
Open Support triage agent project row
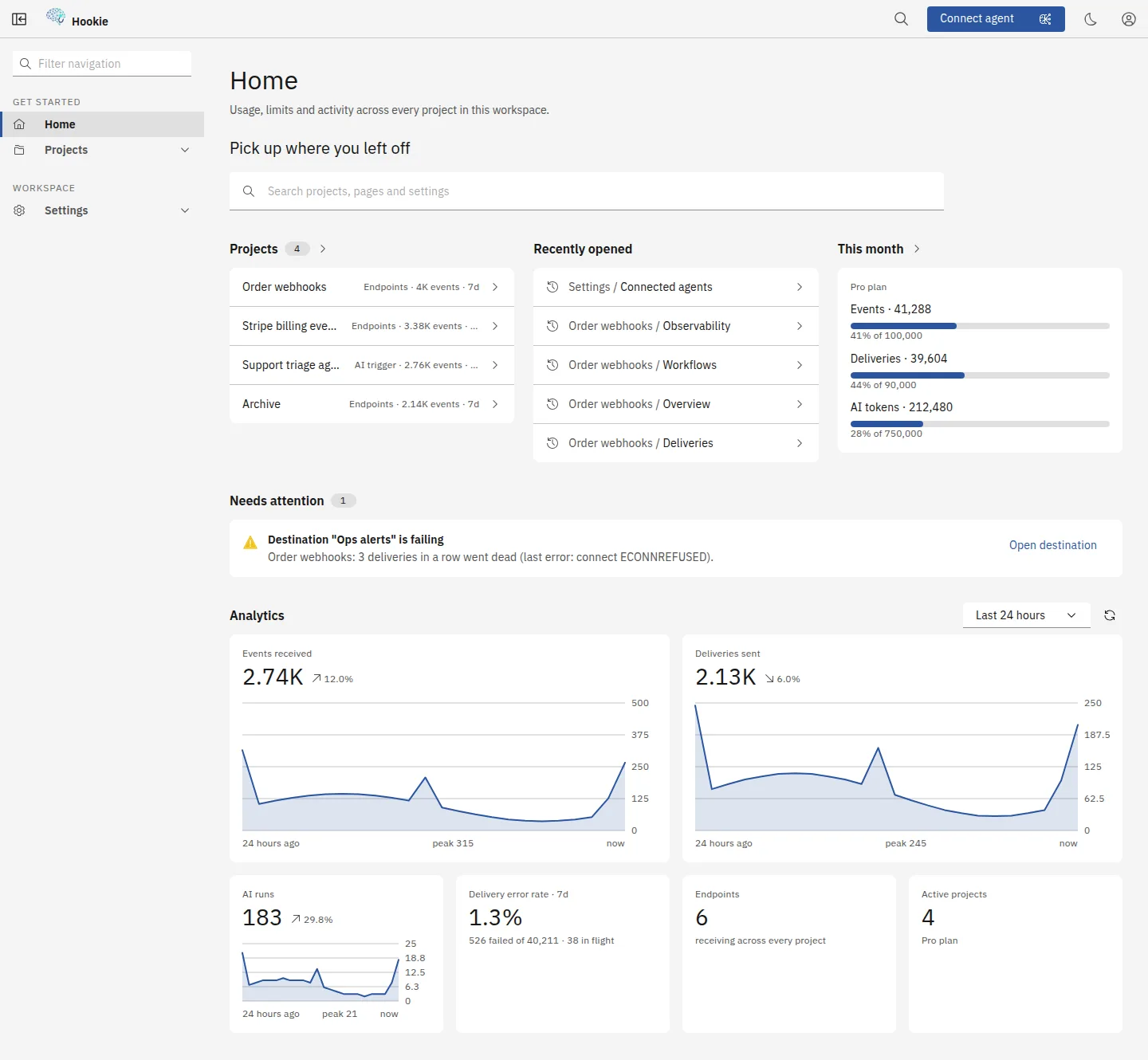point(372,365)
